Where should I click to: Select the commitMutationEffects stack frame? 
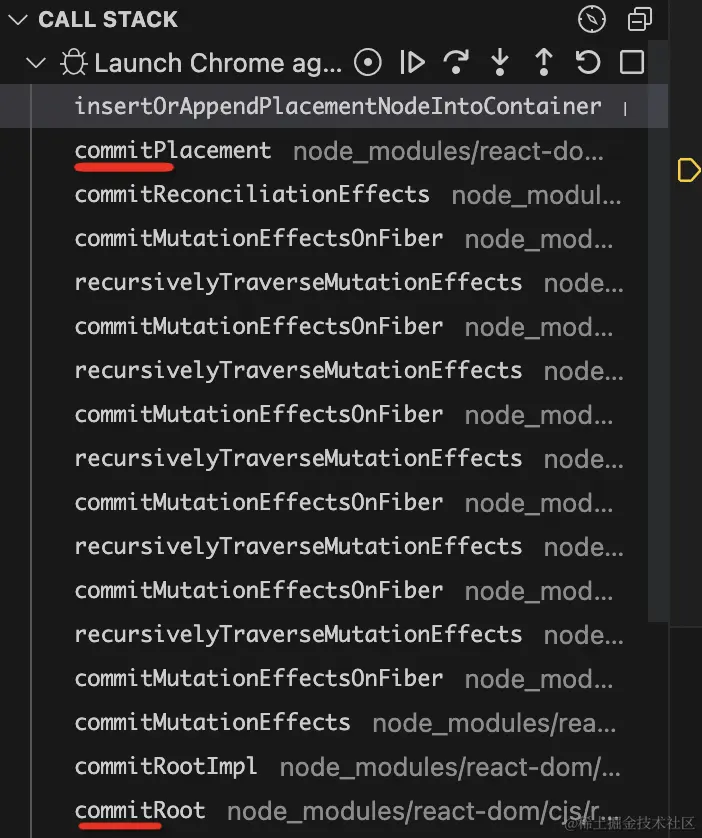(x=212, y=722)
